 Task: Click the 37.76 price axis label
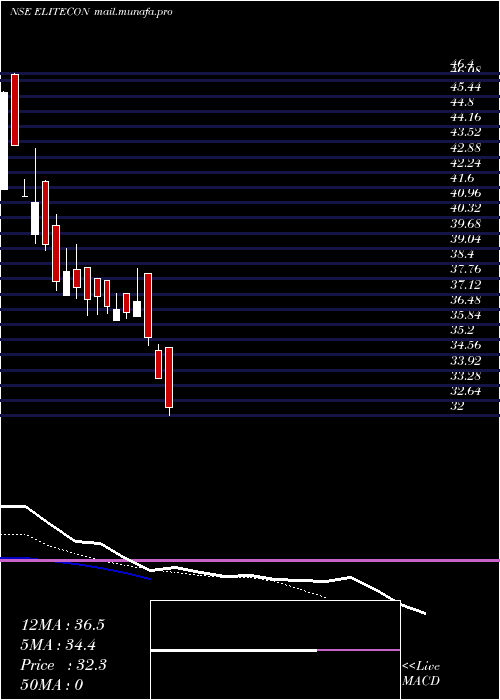(466, 269)
